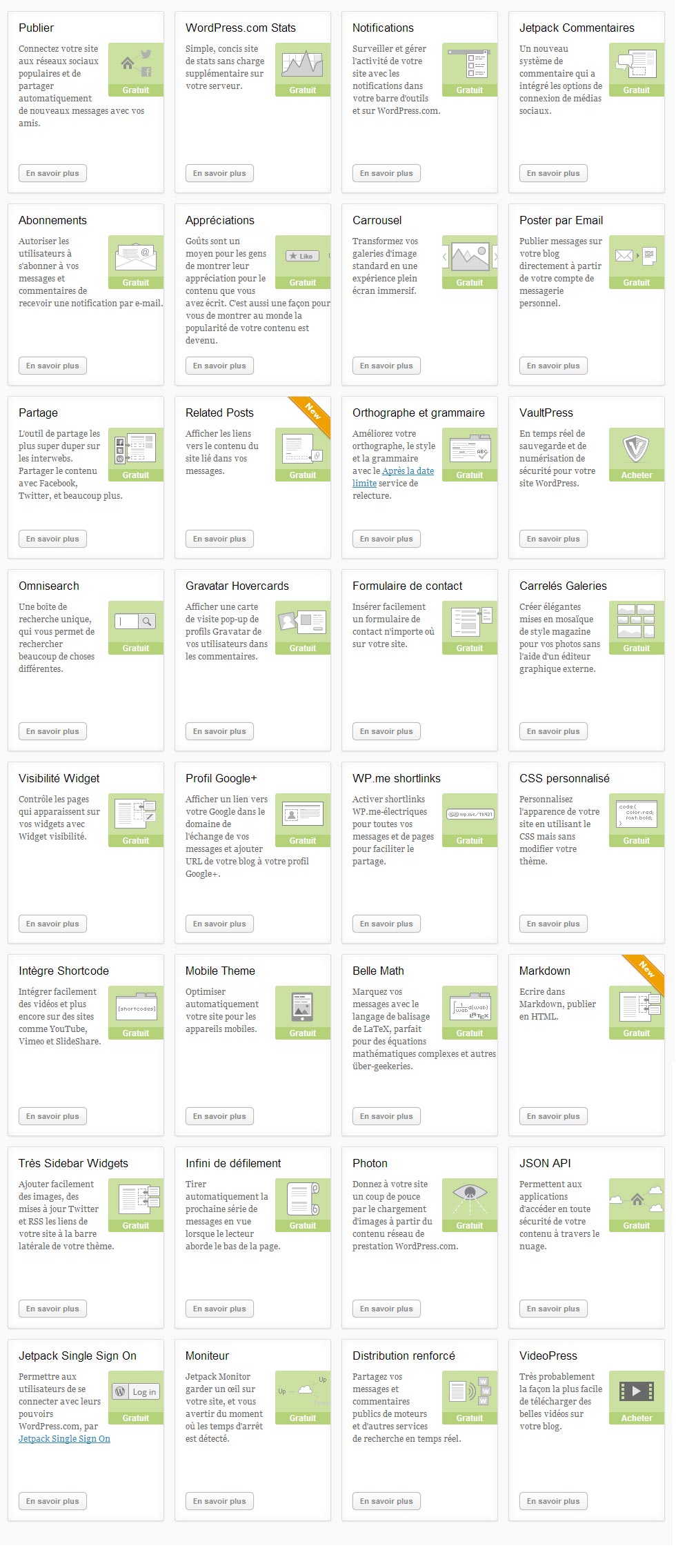Click the Jetpack Commentaires speech bubble icon
The image size is (676, 1568).
(637, 63)
